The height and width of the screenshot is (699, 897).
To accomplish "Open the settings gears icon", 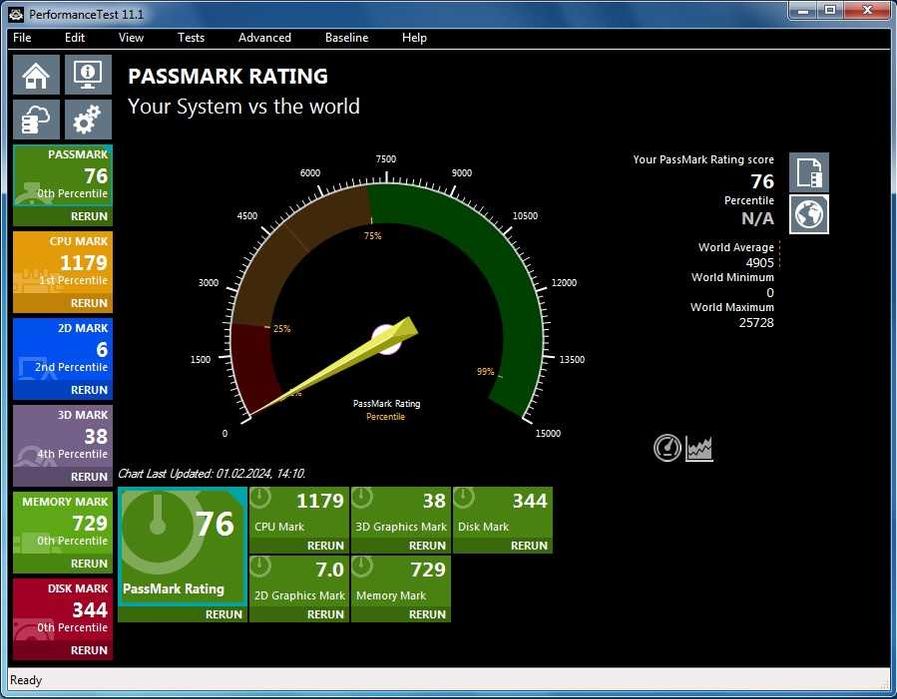I will pyautogui.click(x=88, y=120).
